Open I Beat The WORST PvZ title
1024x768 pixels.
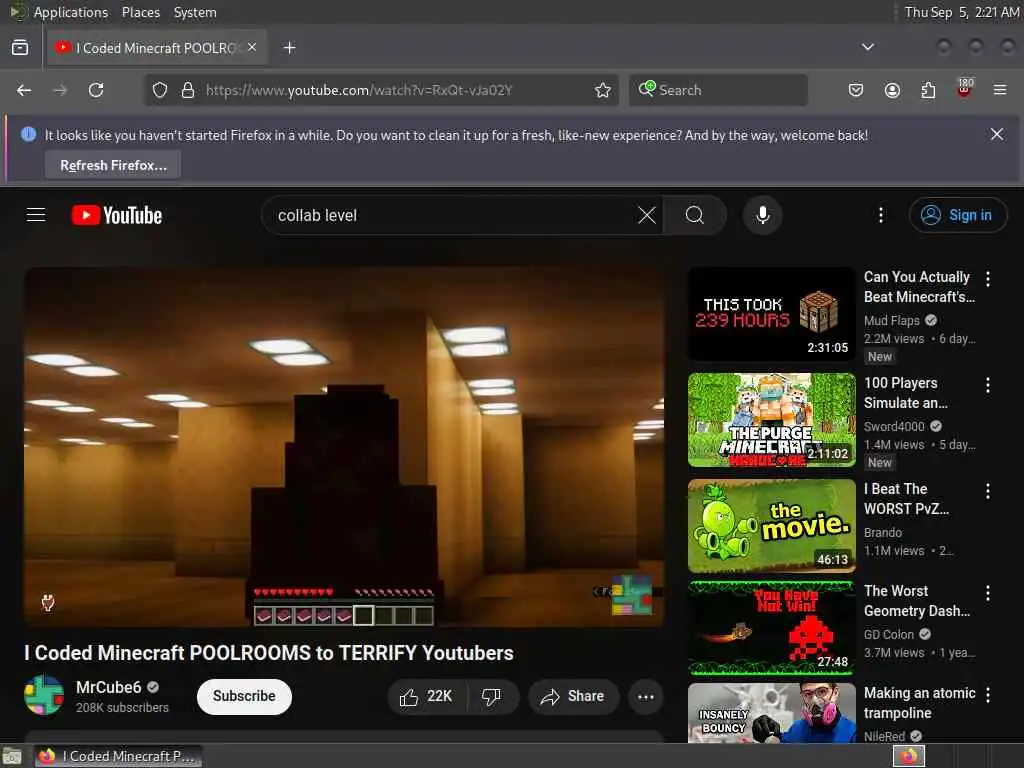tap(906, 498)
